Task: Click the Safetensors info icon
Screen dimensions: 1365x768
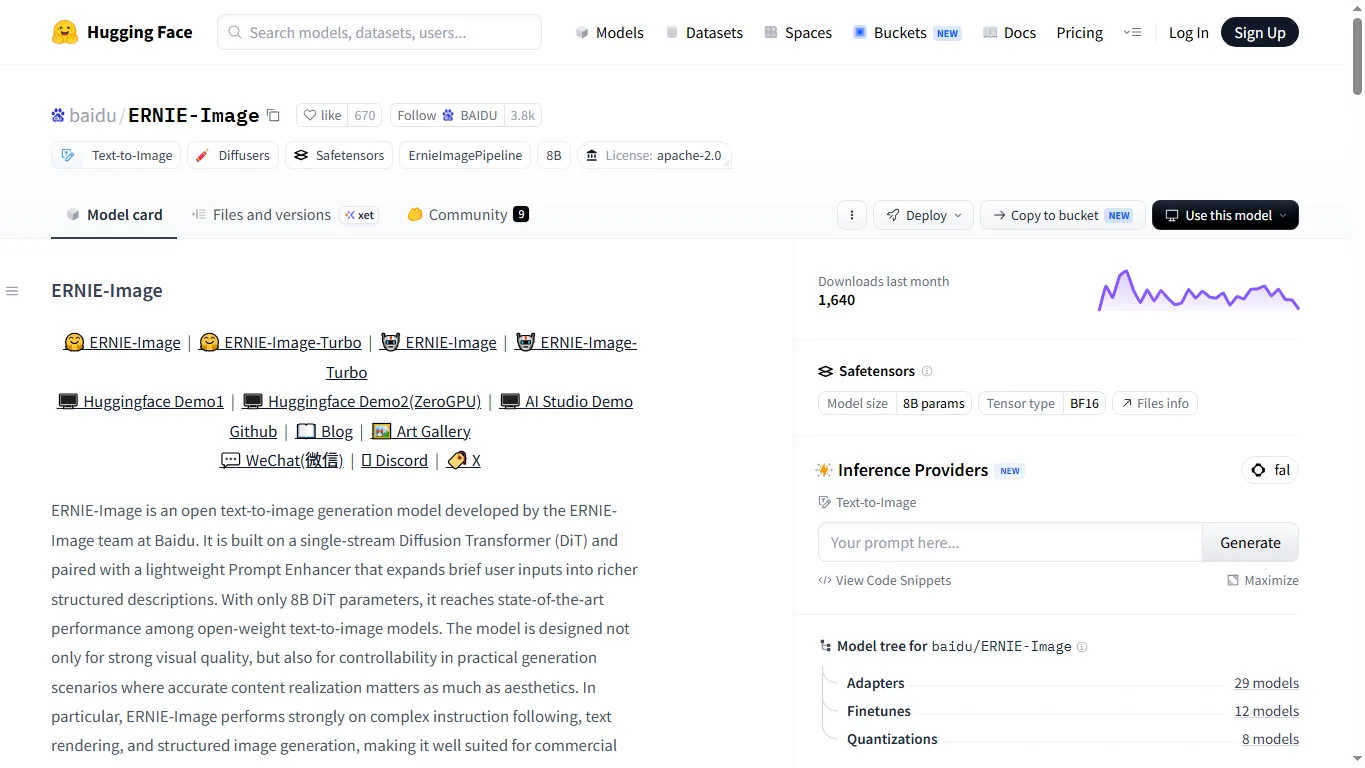Action: tap(927, 371)
